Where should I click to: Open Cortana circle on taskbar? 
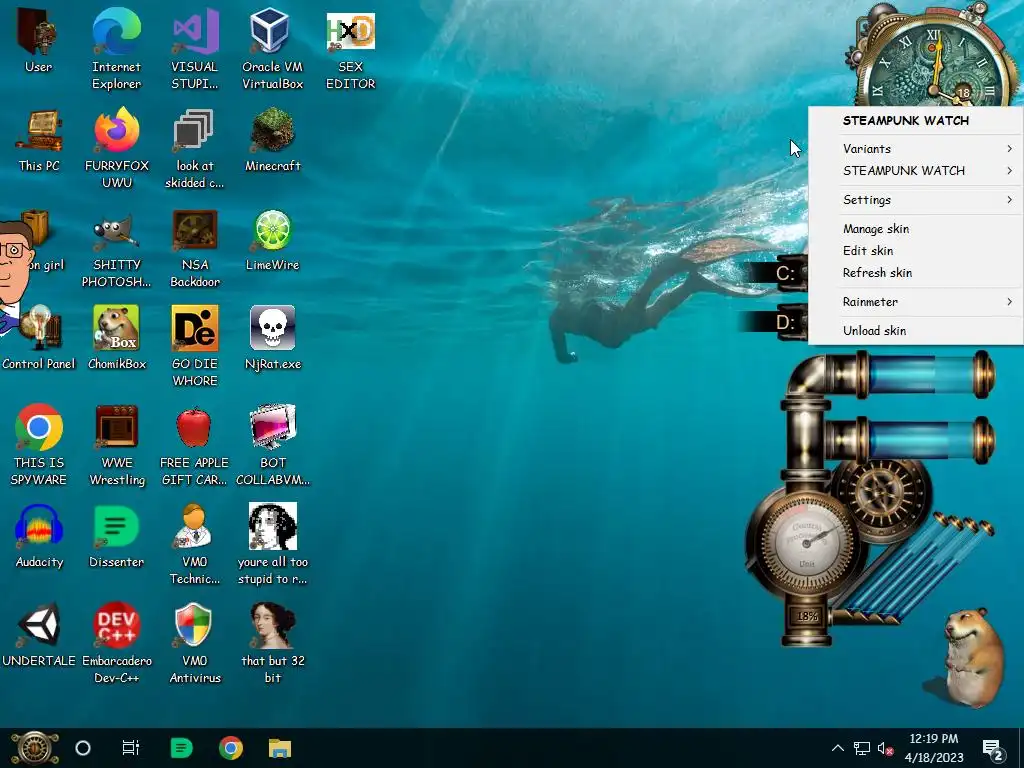pos(83,748)
